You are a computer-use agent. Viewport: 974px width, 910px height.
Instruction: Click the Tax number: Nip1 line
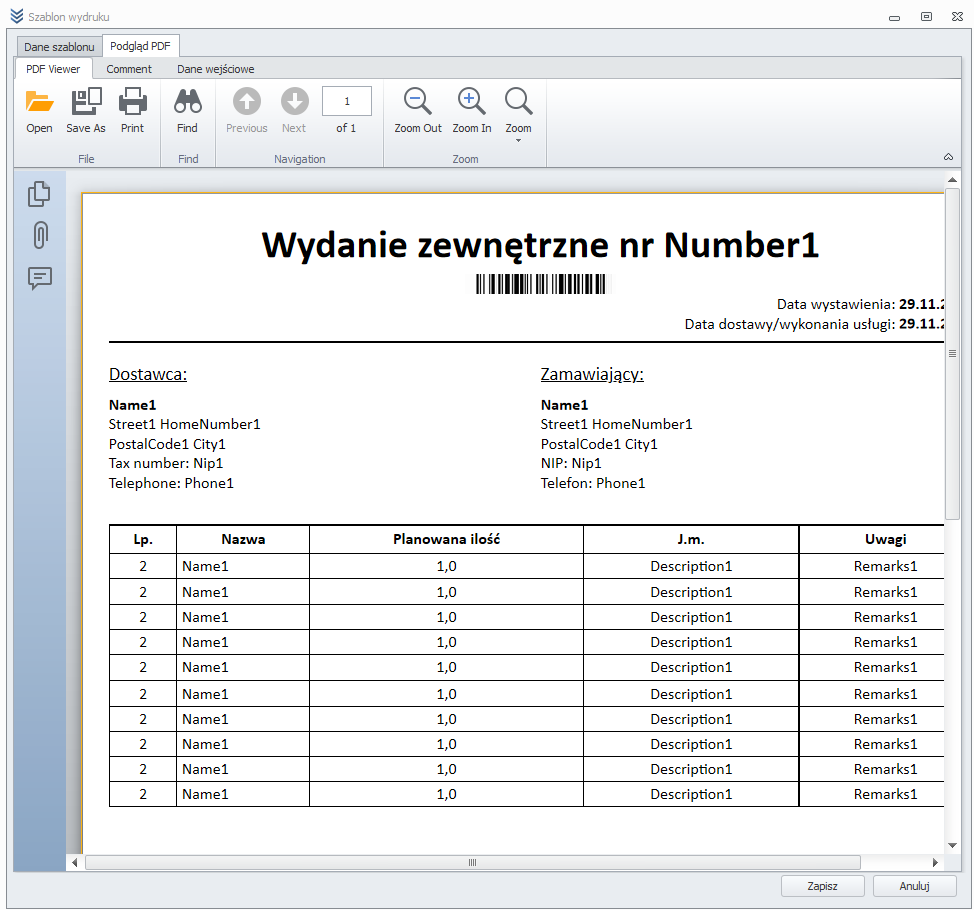tap(166, 463)
